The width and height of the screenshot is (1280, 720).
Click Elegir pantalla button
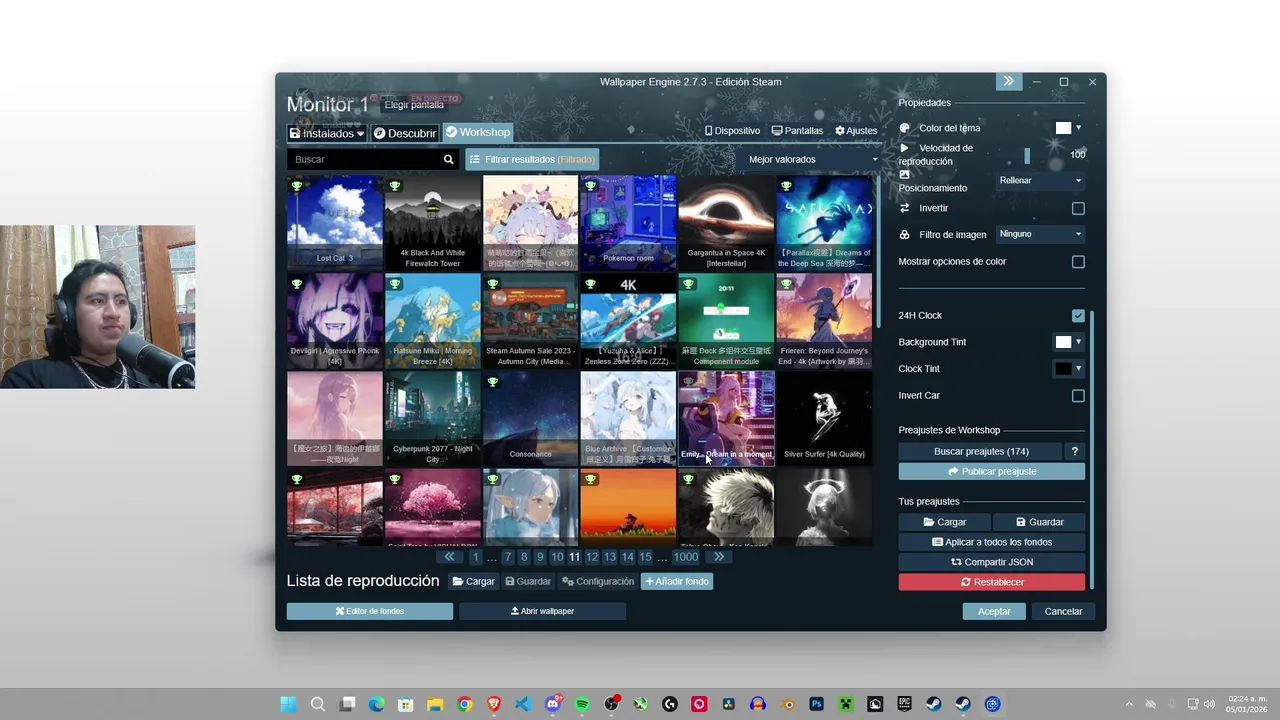414,105
